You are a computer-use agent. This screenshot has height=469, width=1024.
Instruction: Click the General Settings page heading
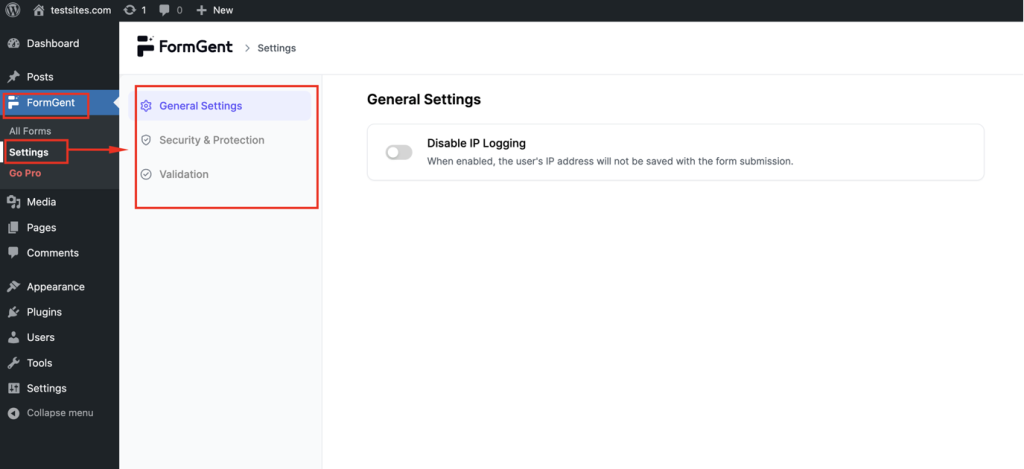424,99
